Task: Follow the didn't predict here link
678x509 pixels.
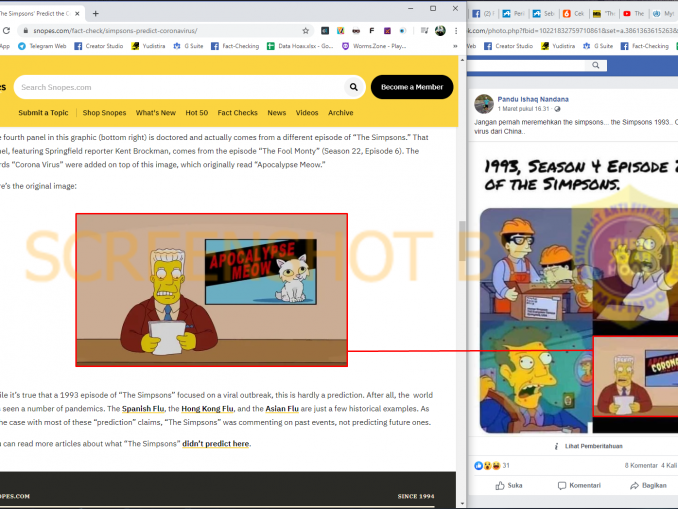Action: pyautogui.click(x=216, y=444)
